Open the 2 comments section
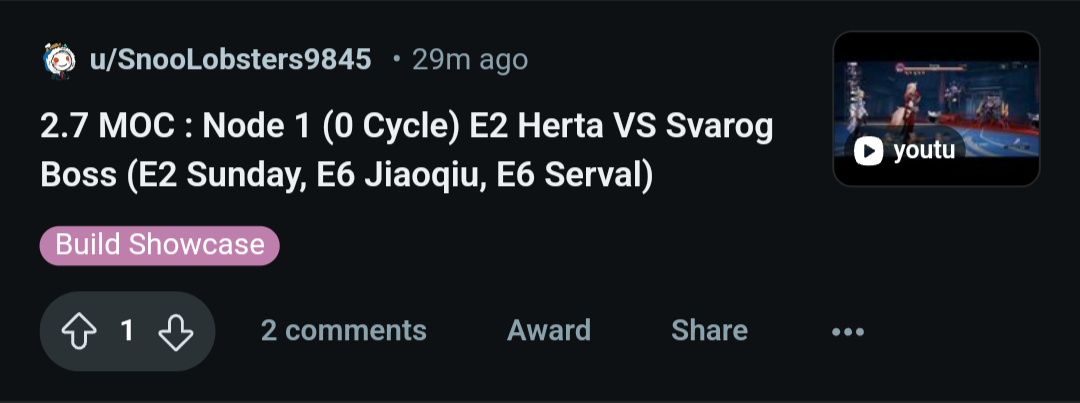1080x403 pixels. (x=344, y=331)
